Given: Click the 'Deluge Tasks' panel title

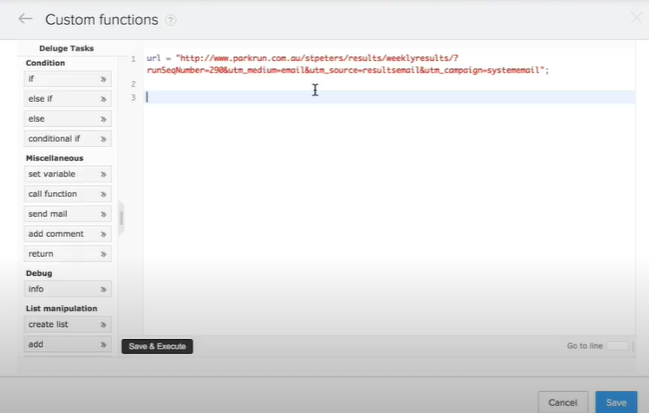Looking at the screenshot, I should coord(66,48).
